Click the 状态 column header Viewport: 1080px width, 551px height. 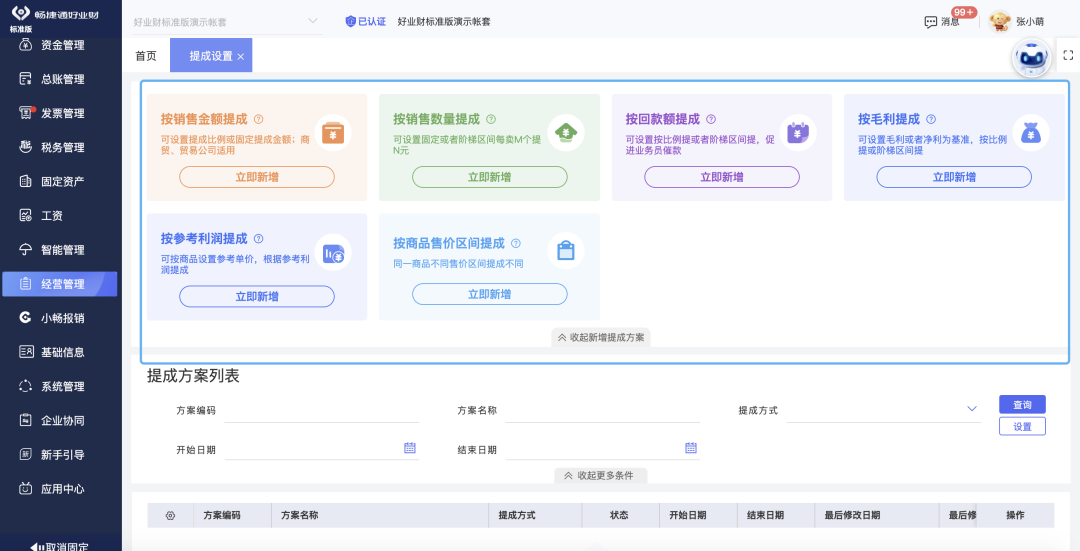click(x=619, y=515)
